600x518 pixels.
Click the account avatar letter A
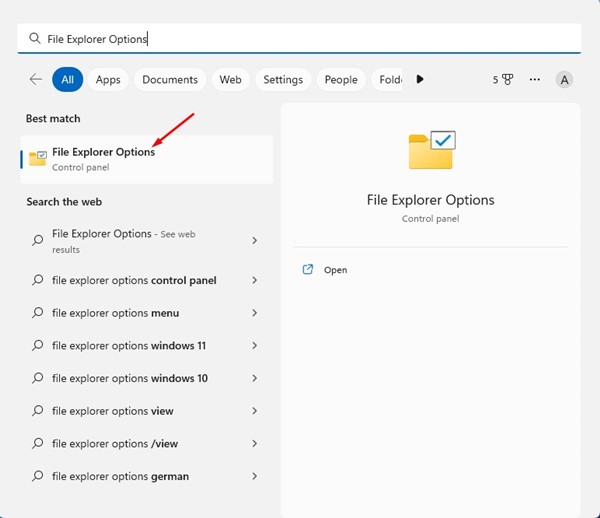(564, 80)
